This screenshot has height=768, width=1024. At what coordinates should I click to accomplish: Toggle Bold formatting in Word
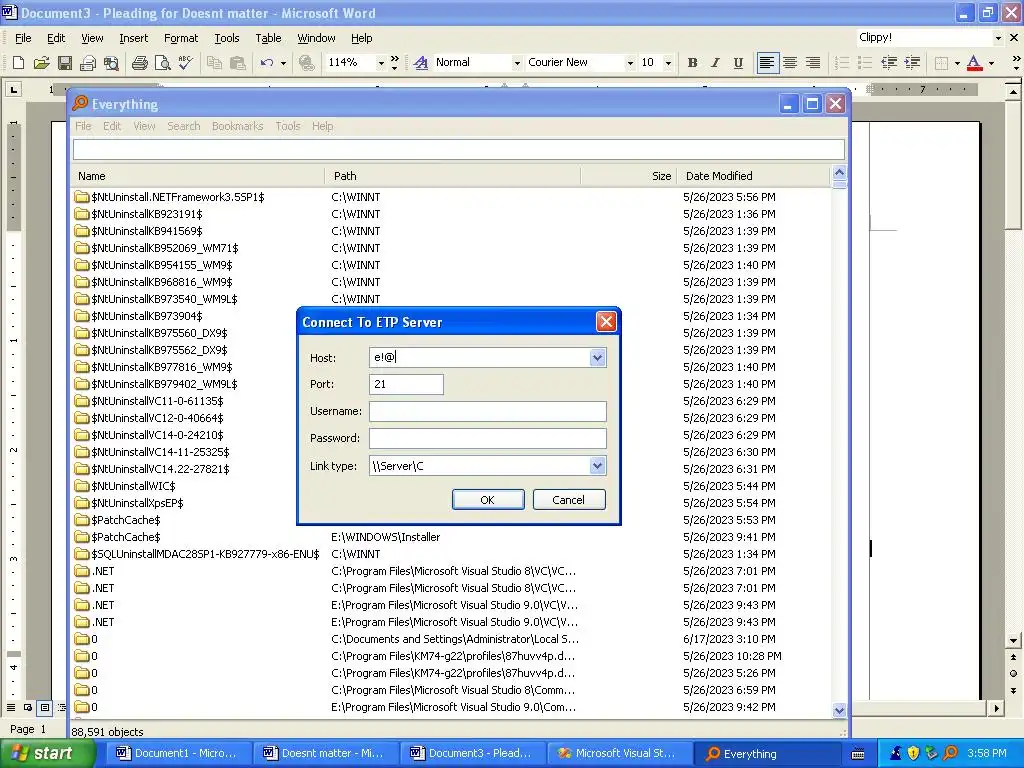[692, 63]
